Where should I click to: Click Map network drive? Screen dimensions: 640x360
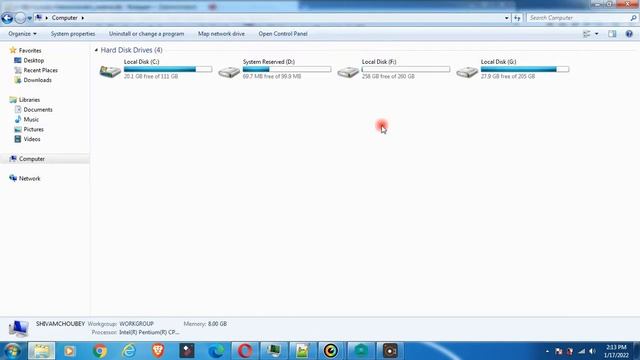(221, 34)
